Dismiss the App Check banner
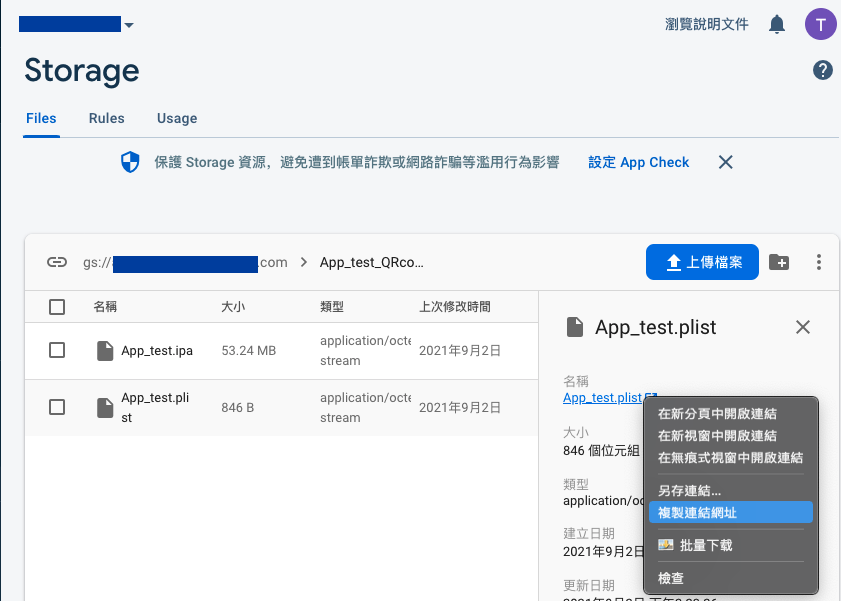Viewport: 841px width, 601px height. tap(725, 162)
